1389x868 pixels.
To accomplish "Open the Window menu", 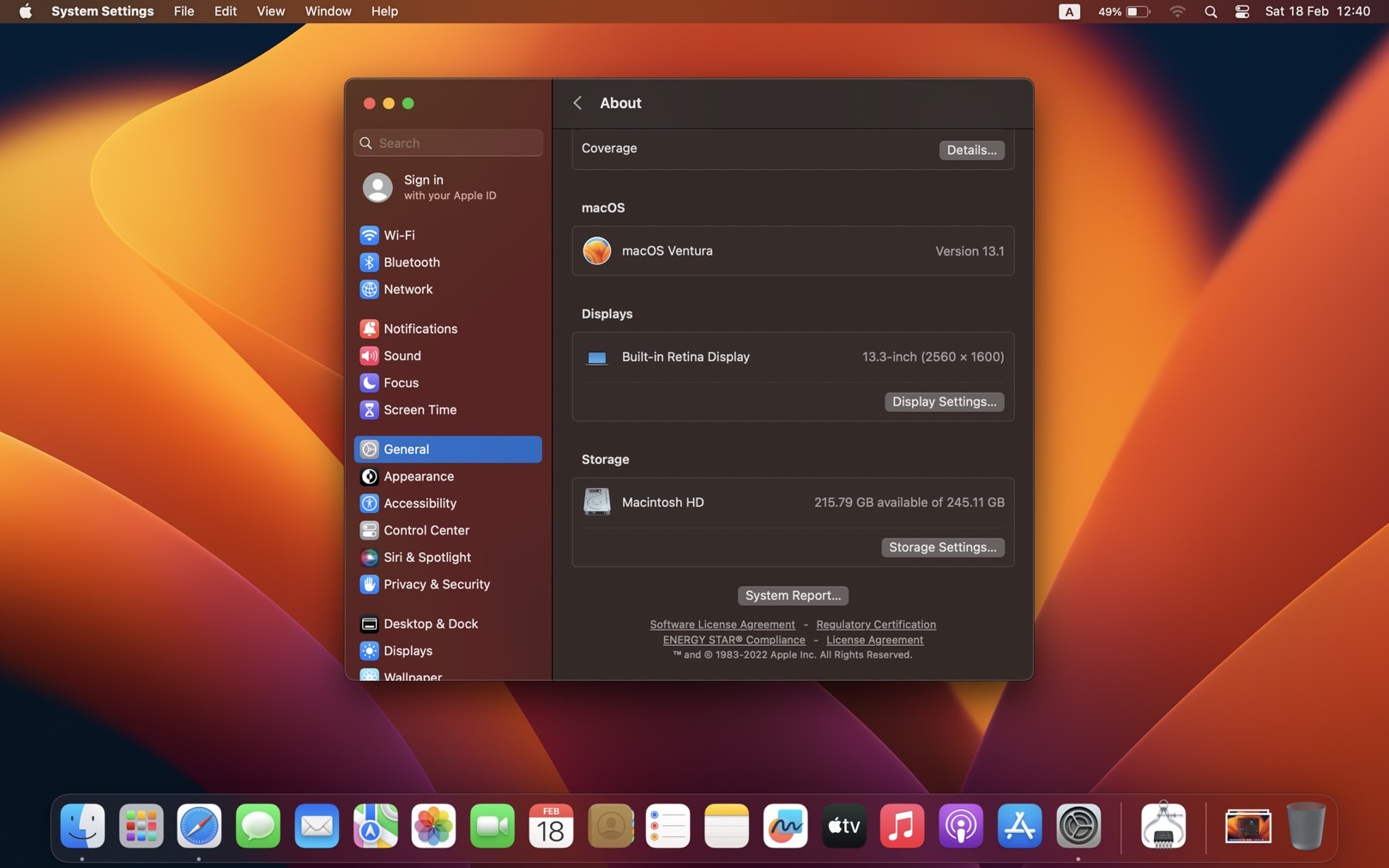I will [328, 11].
